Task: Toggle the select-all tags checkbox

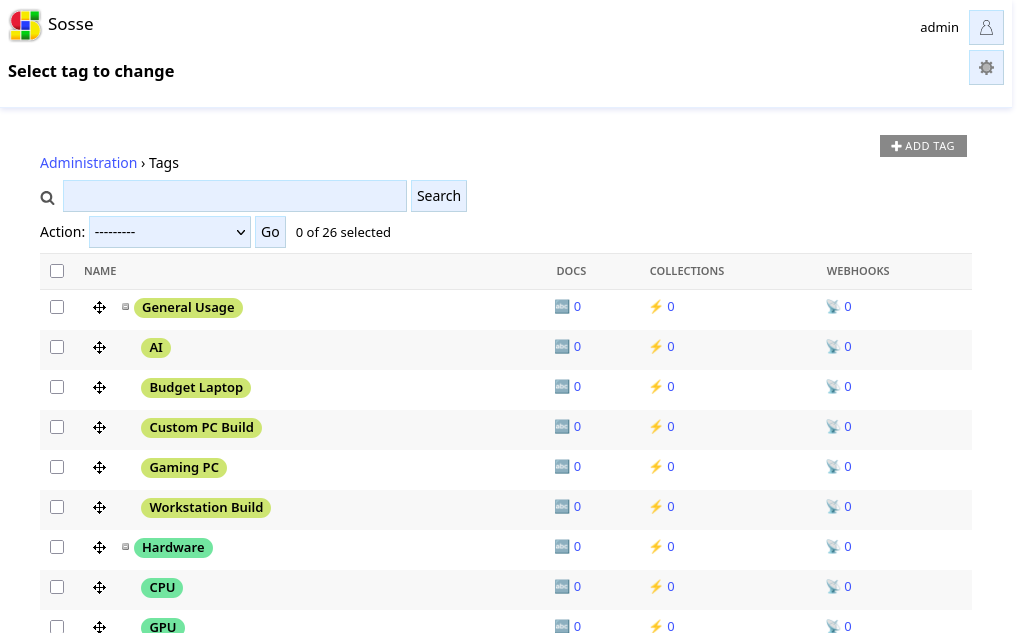Action: click(57, 271)
